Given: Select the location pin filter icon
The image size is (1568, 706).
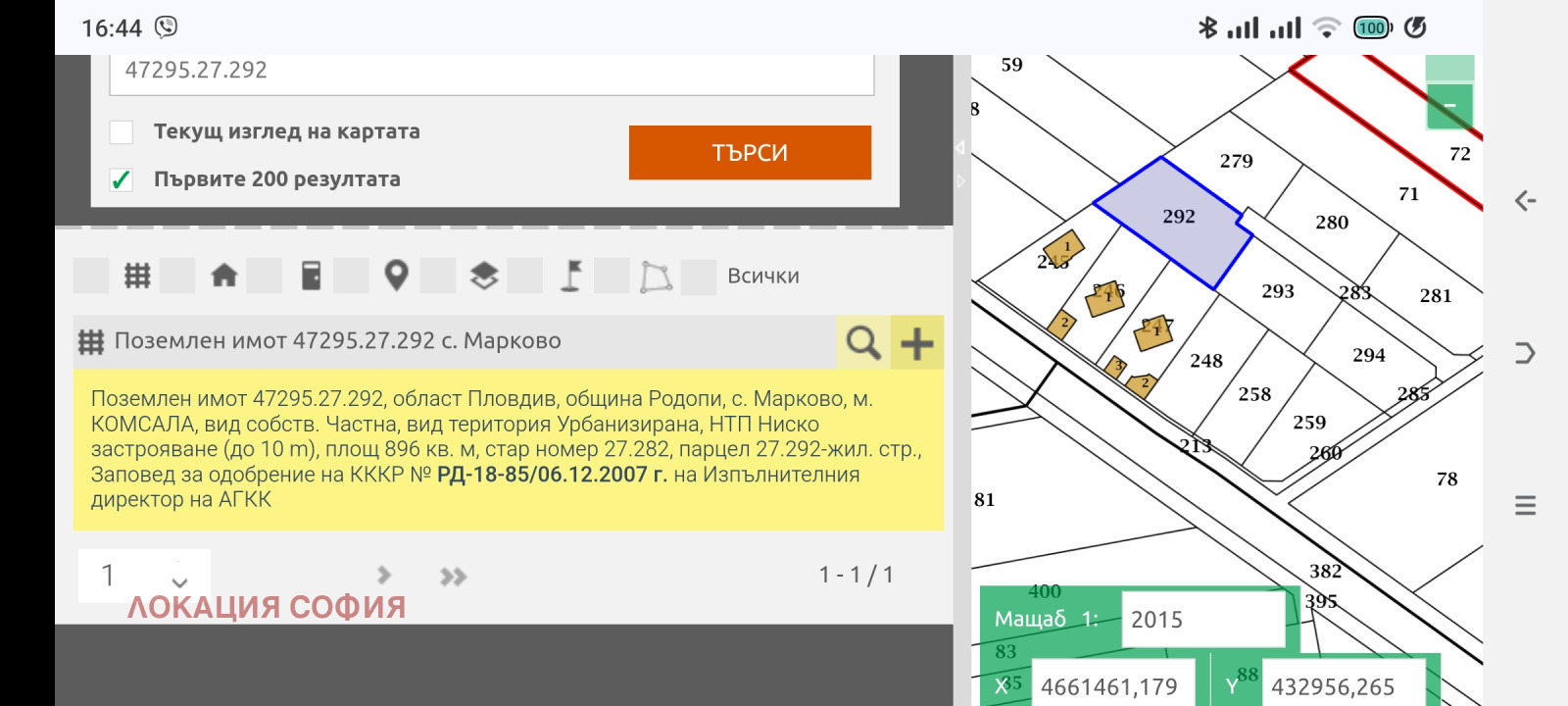Looking at the screenshot, I should coord(396,277).
